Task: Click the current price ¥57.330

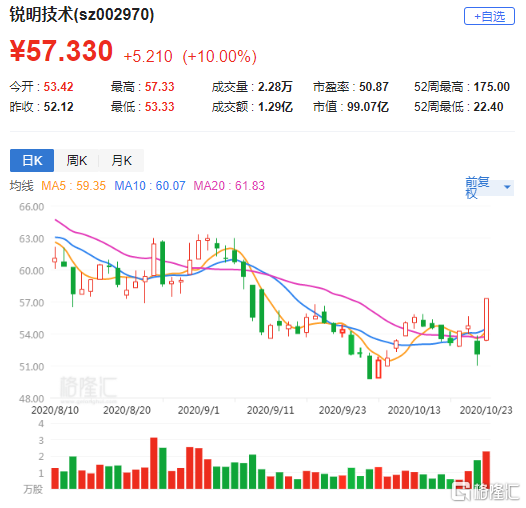Action: point(61,51)
